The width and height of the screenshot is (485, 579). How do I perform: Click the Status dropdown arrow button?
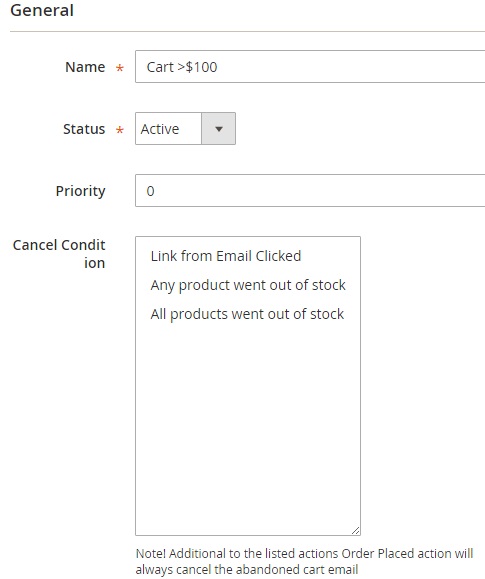218,129
